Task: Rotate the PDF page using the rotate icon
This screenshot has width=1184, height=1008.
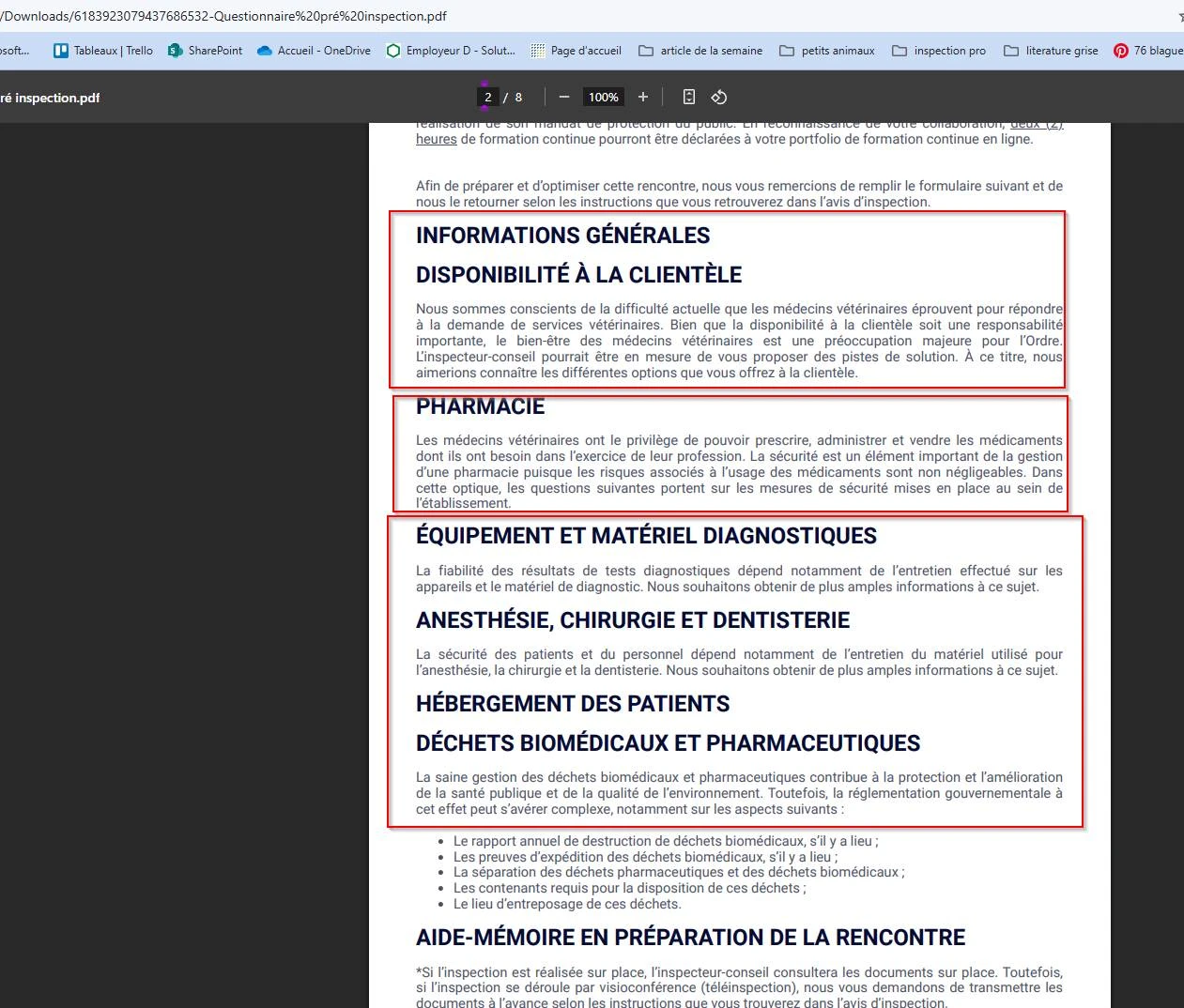Action: click(x=718, y=97)
